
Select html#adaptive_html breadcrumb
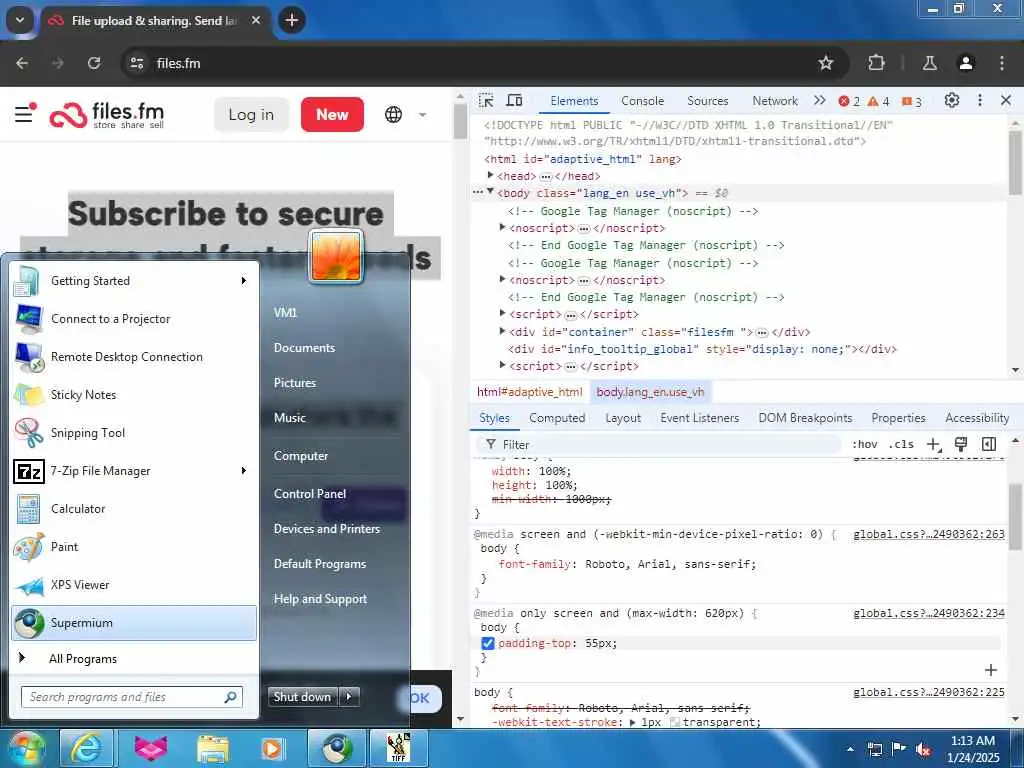click(x=530, y=392)
